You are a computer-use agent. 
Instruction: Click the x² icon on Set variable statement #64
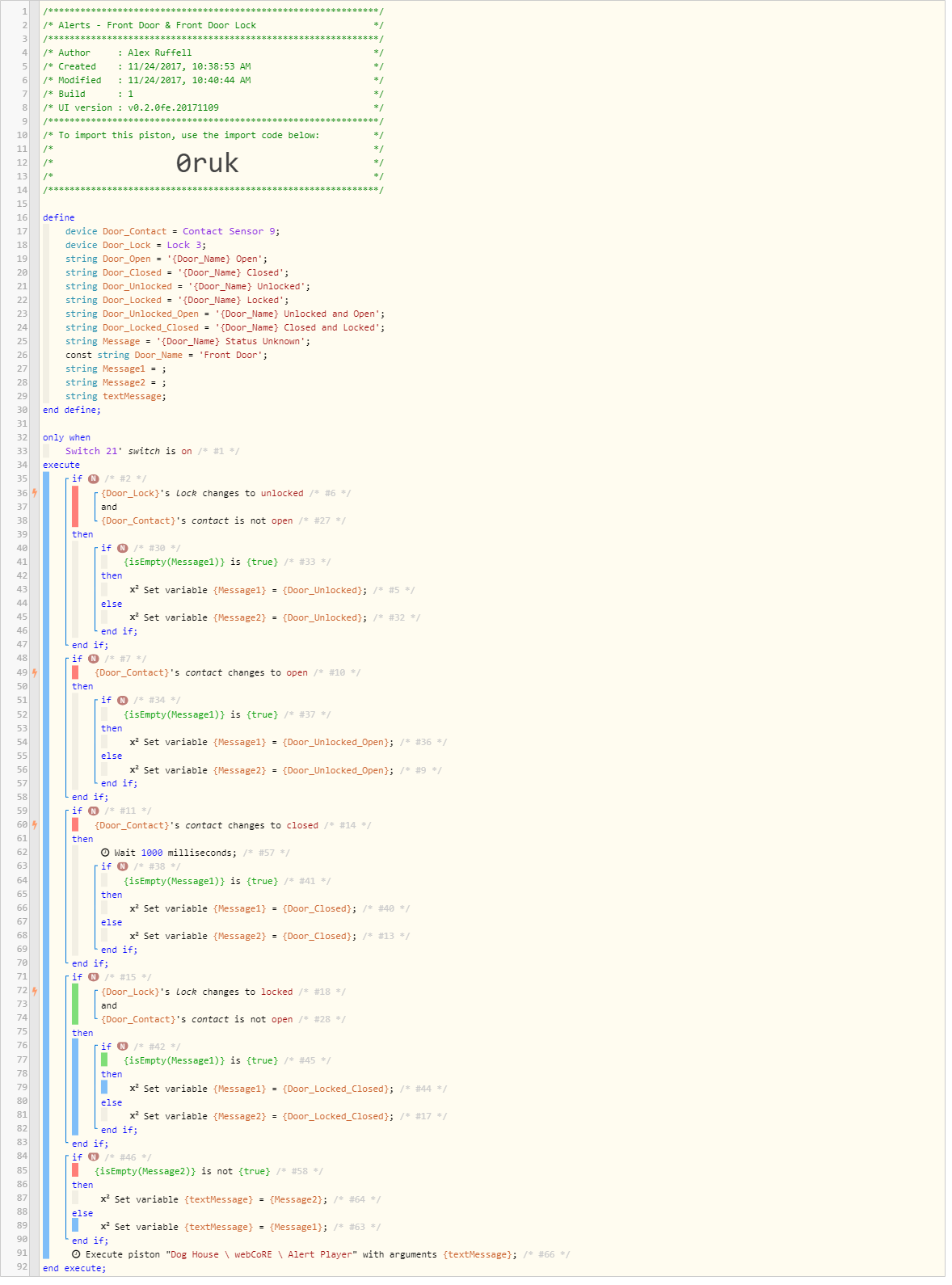coord(105,1199)
